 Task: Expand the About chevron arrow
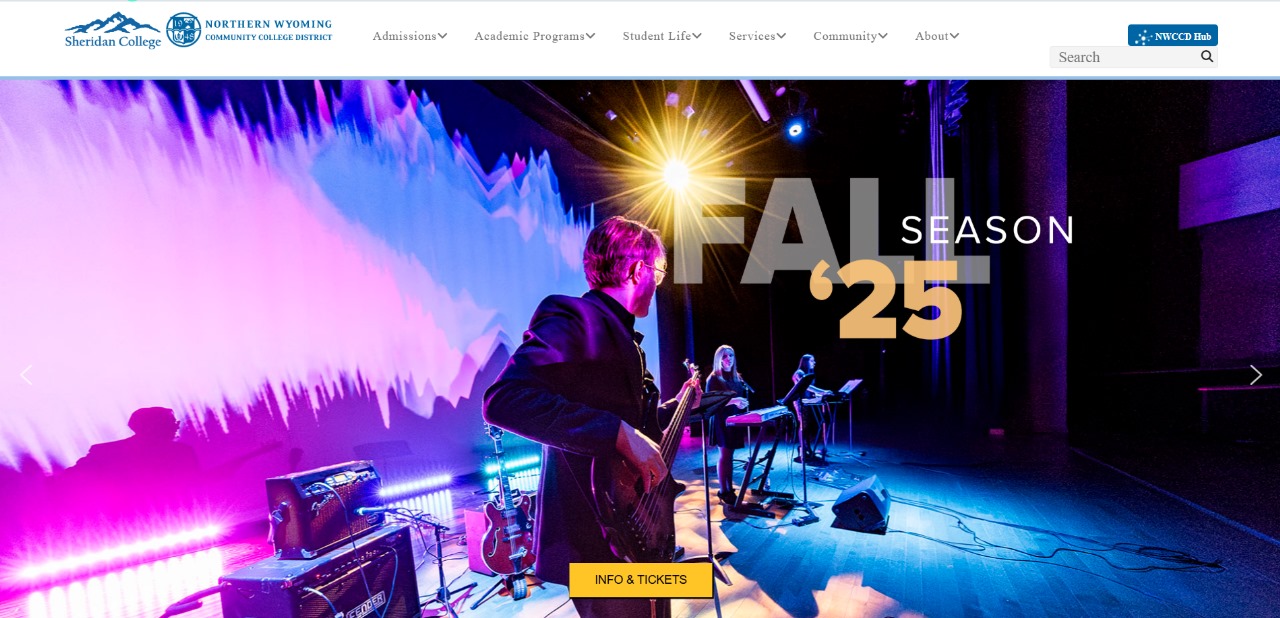pyautogui.click(x=954, y=36)
